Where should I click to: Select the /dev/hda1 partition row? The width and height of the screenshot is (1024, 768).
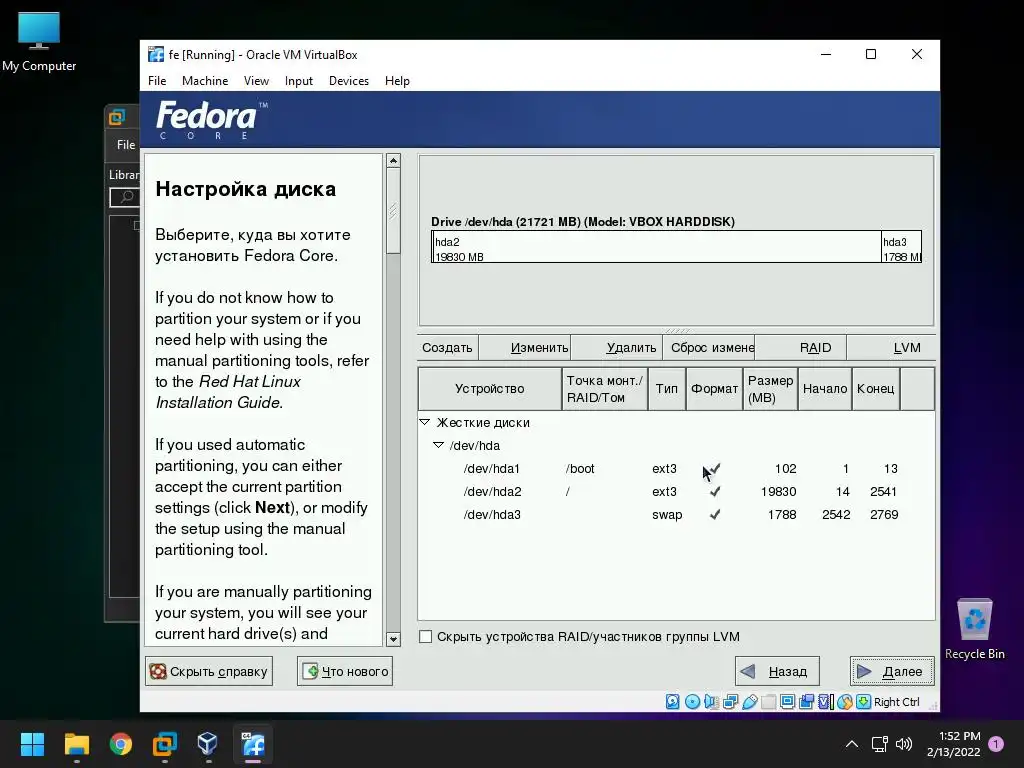point(676,468)
